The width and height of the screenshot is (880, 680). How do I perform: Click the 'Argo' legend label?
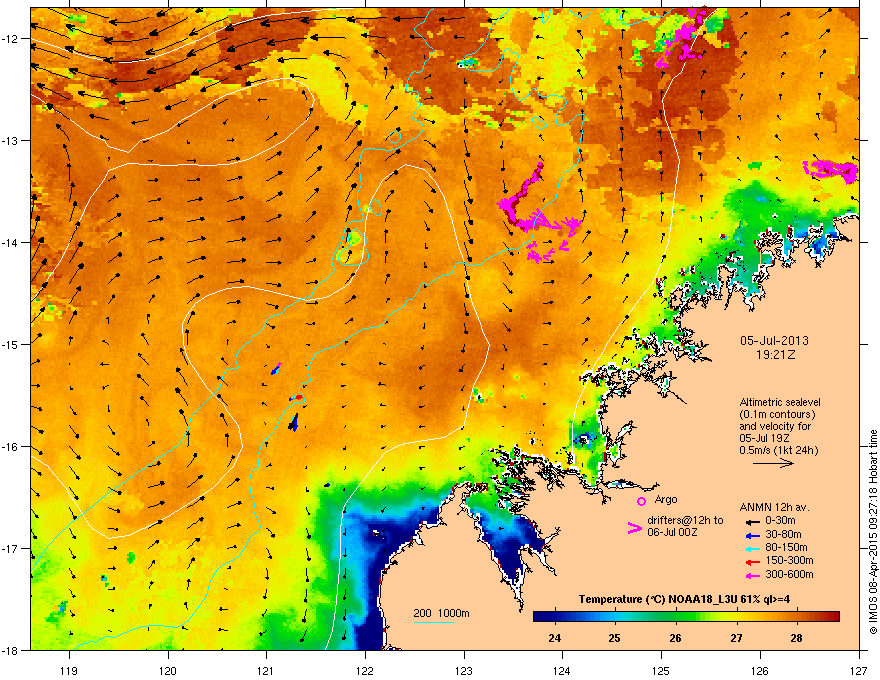click(x=666, y=499)
